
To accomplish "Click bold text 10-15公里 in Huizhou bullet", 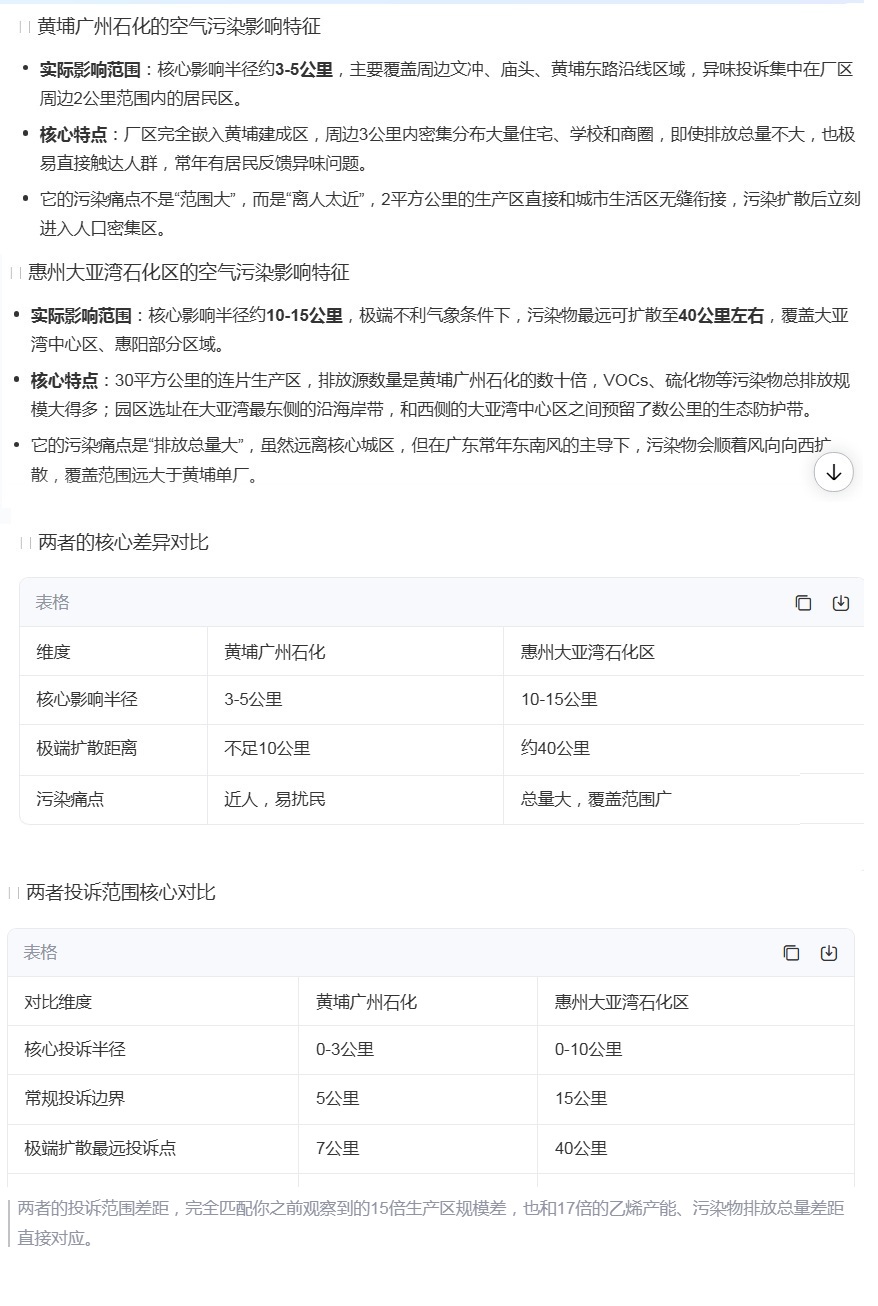I will click(304, 316).
